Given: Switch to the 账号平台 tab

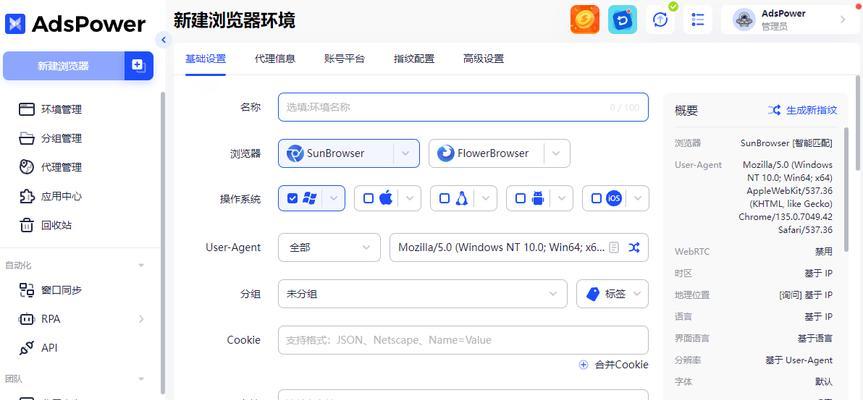Looking at the screenshot, I should (x=345, y=59).
